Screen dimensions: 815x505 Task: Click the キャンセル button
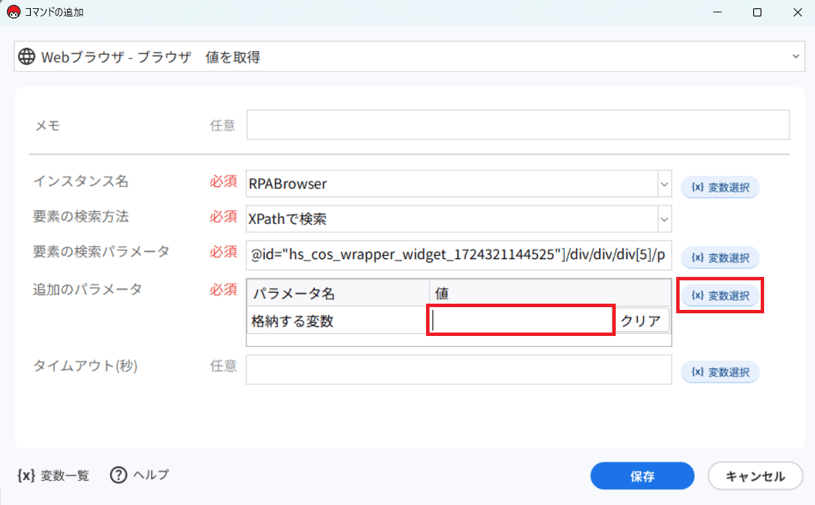coord(755,476)
